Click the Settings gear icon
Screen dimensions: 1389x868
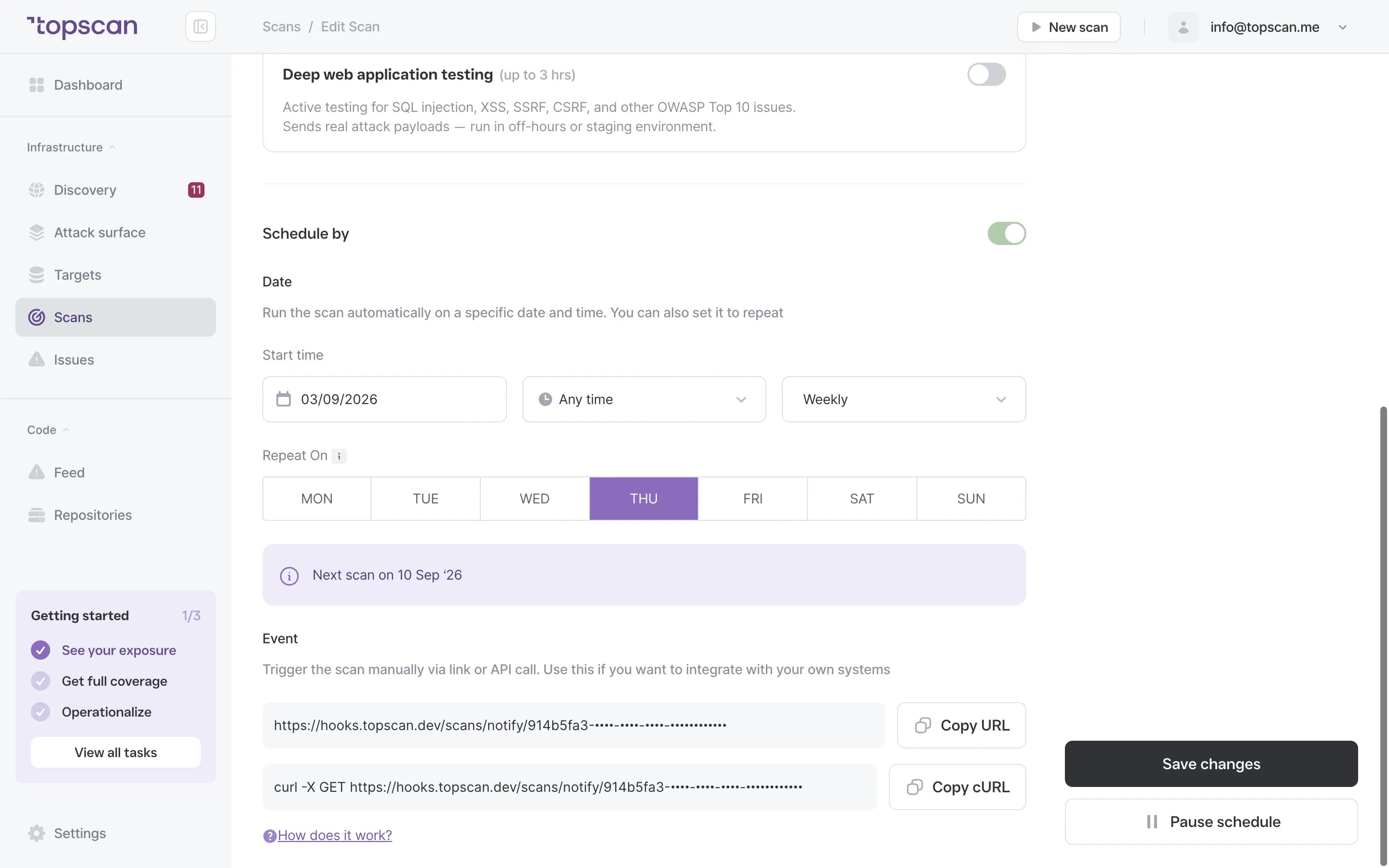click(x=37, y=833)
